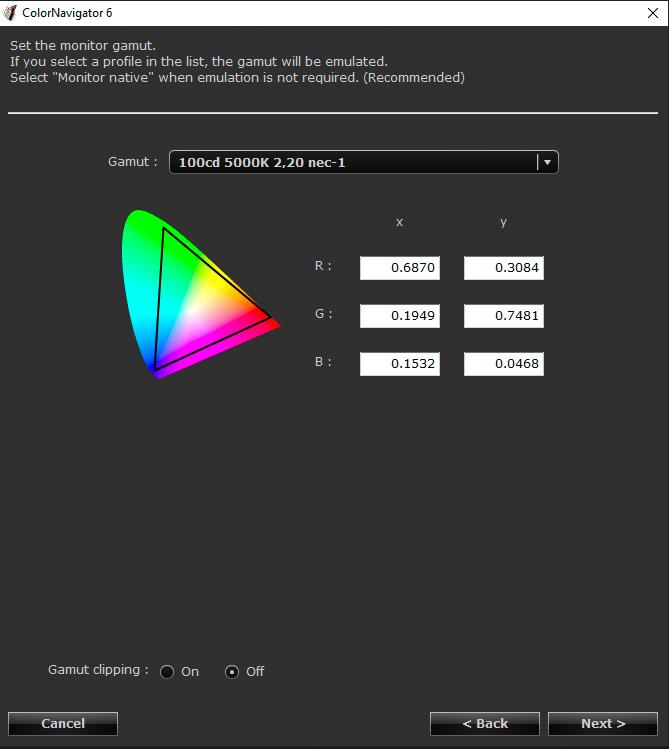The image size is (669, 749).
Task: Go to previous step with Back
Action: (x=485, y=723)
